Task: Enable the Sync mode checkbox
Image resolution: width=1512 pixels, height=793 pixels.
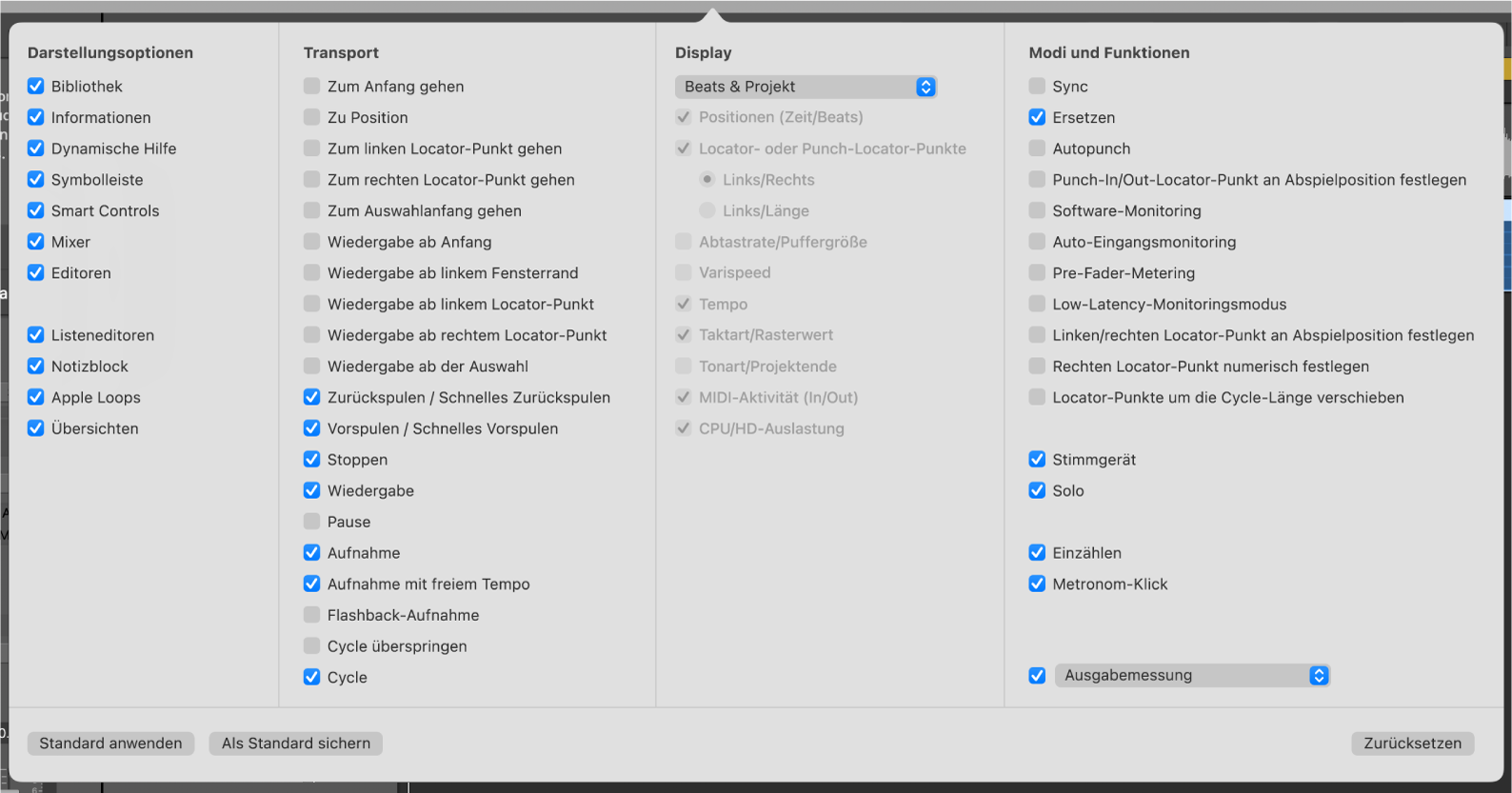Action: click(x=1037, y=87)
